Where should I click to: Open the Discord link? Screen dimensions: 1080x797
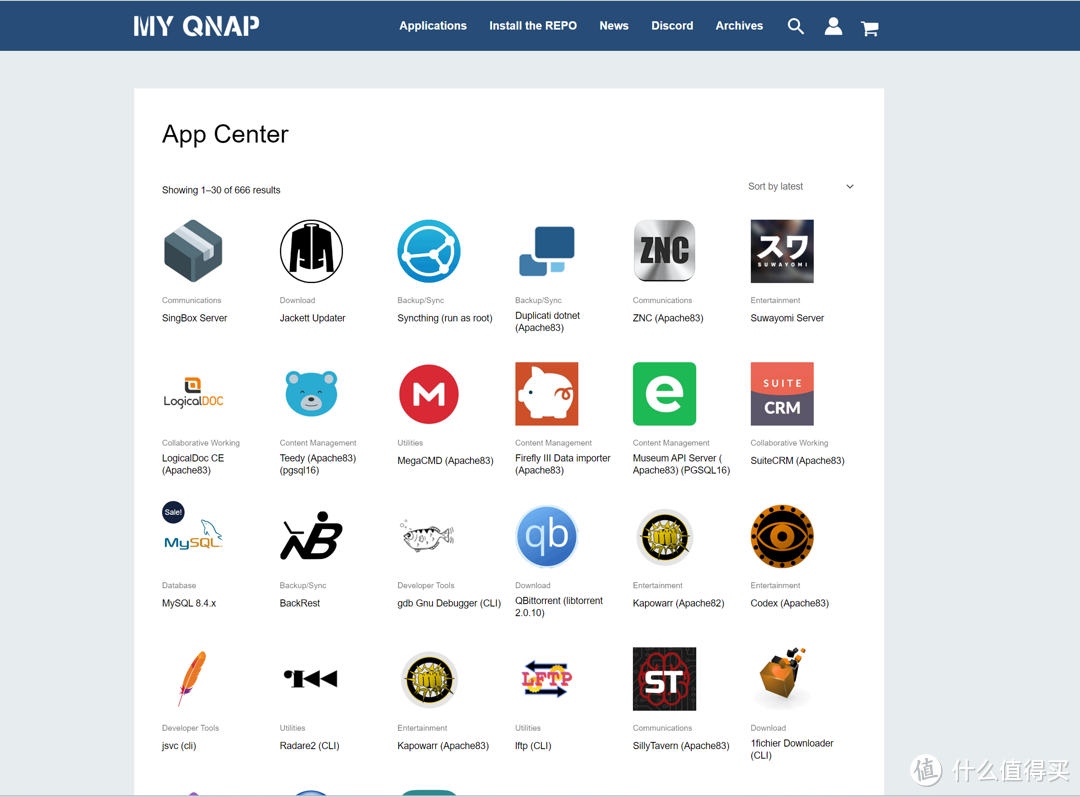point(672,25)
